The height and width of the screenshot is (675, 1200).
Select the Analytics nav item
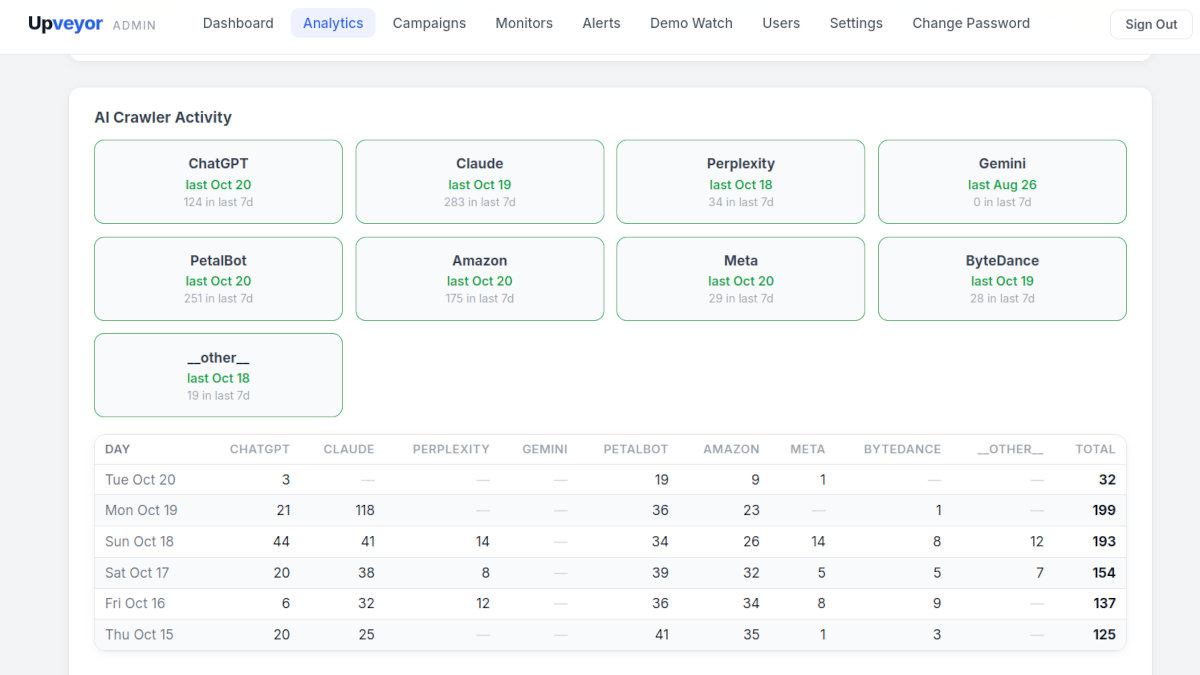333,23
